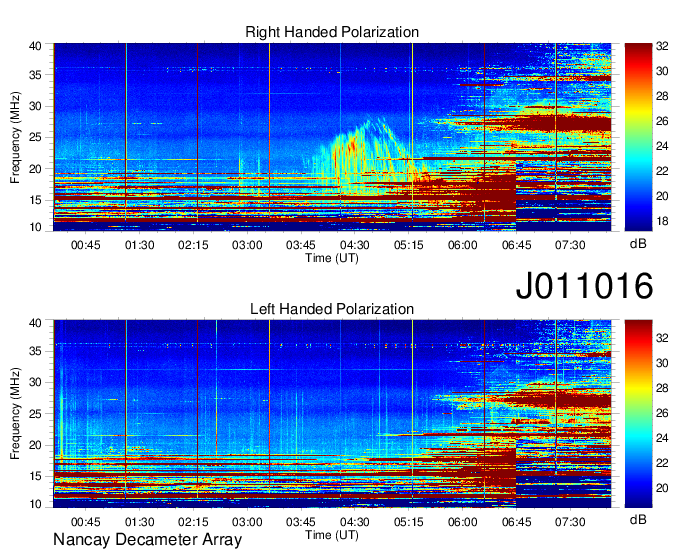This screenshot has height=552, width=680.
Task: Click the 30 MHz tick of Left Handed plot
Action: click(x=35, y=382)
